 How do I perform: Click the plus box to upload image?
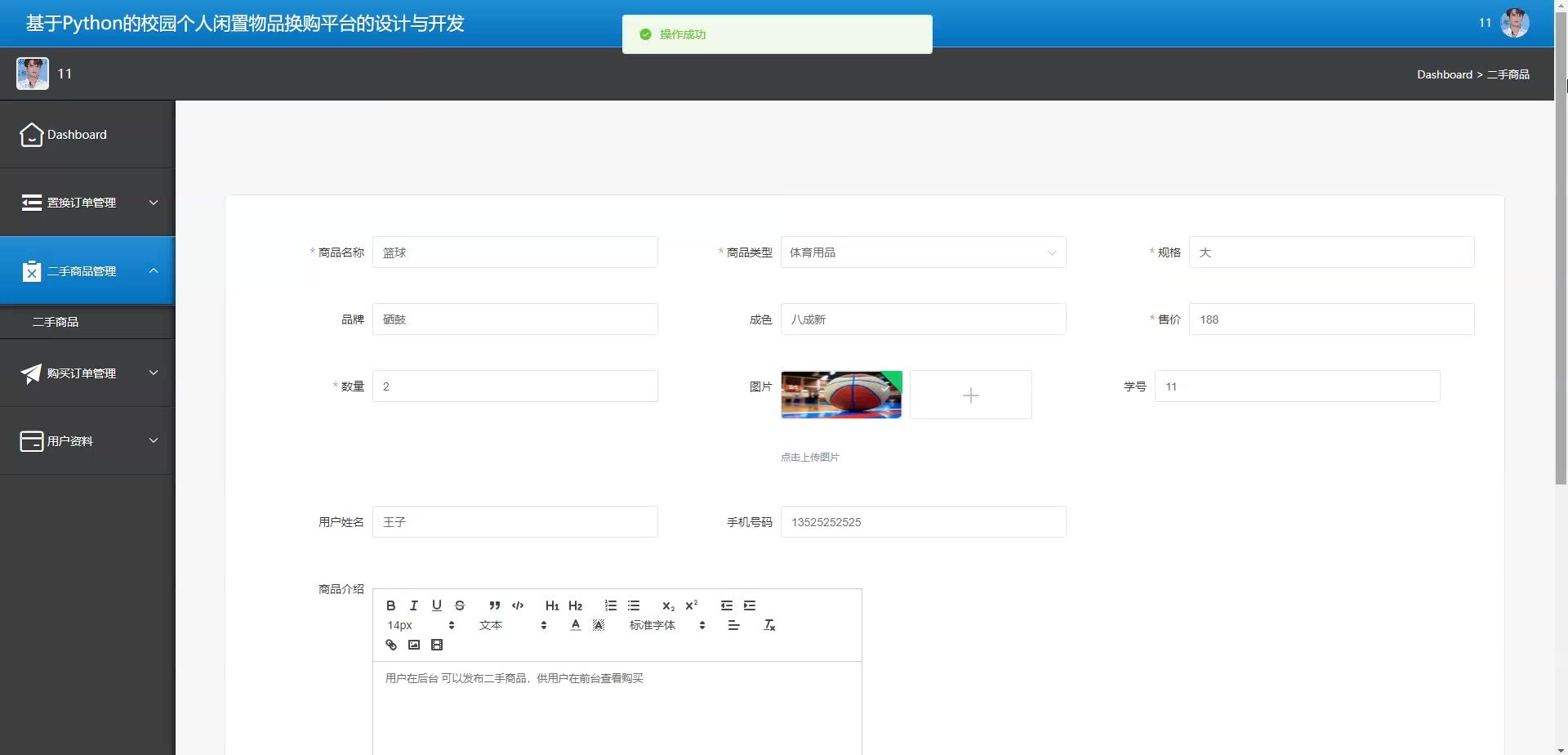tap(970, 395)
